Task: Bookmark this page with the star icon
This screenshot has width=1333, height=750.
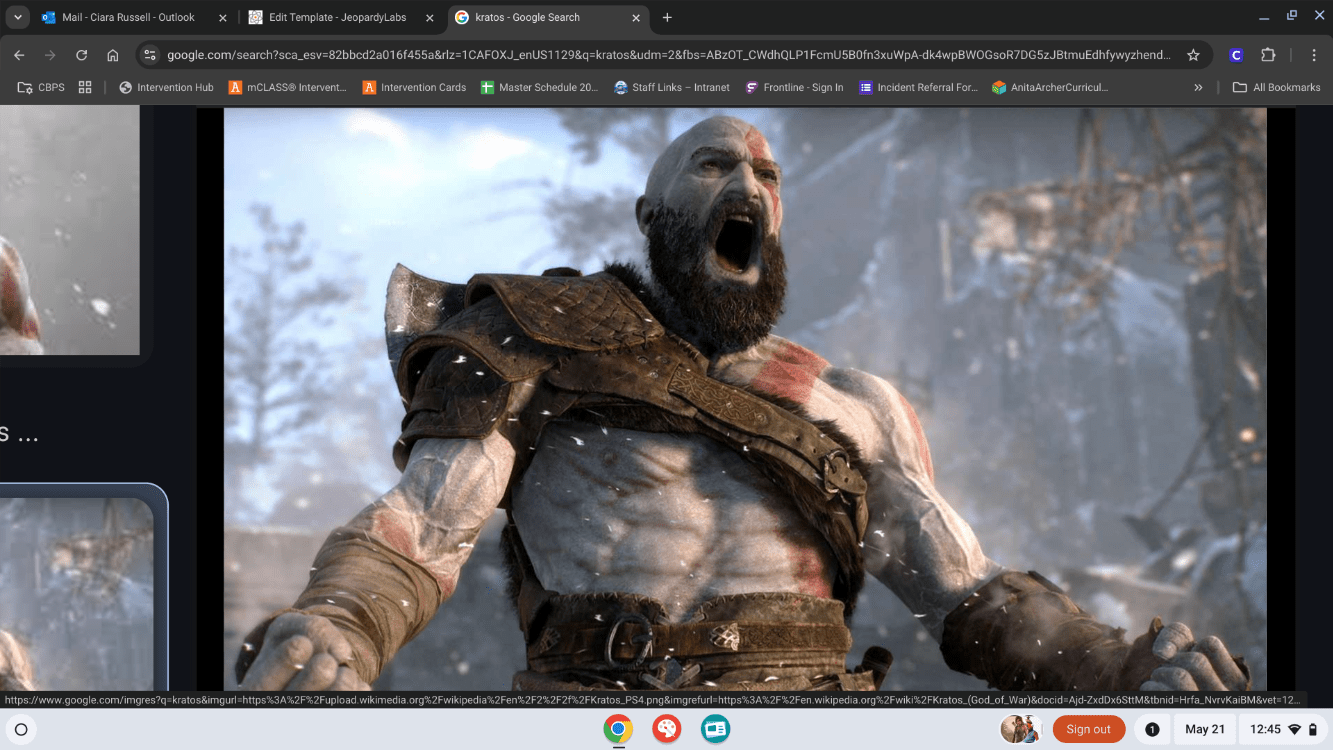Action: 1193,55
